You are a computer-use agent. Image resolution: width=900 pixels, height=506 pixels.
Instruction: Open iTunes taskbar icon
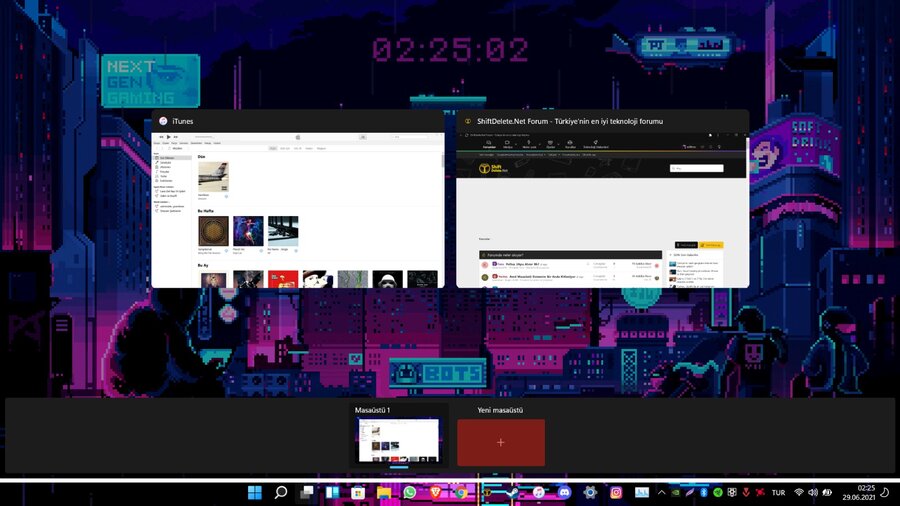tap(538, 492)
